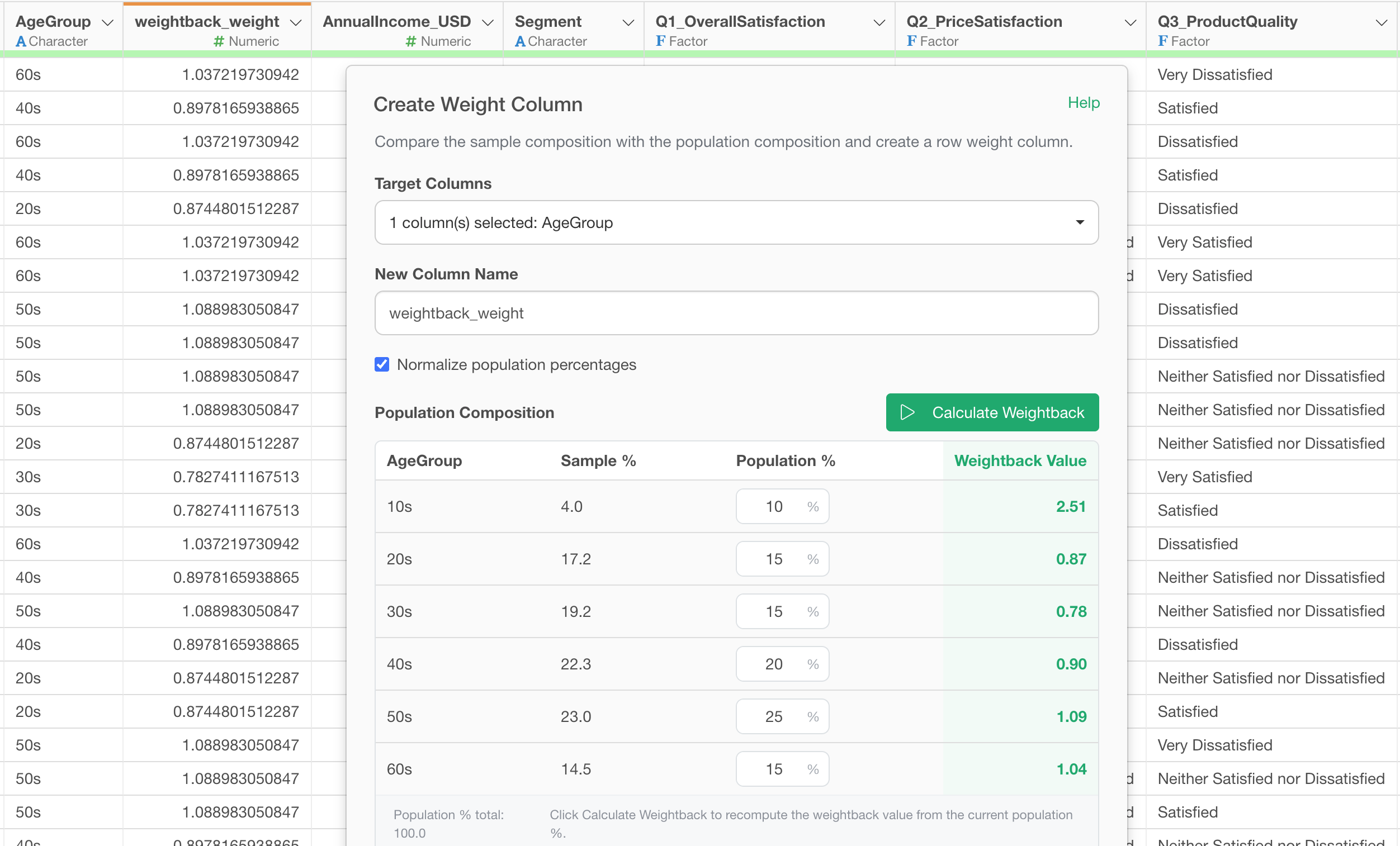Expand the Target Columns dropdown
Image resolution: width=1400 pixels, height=846 pixels.
pos(736,222)
